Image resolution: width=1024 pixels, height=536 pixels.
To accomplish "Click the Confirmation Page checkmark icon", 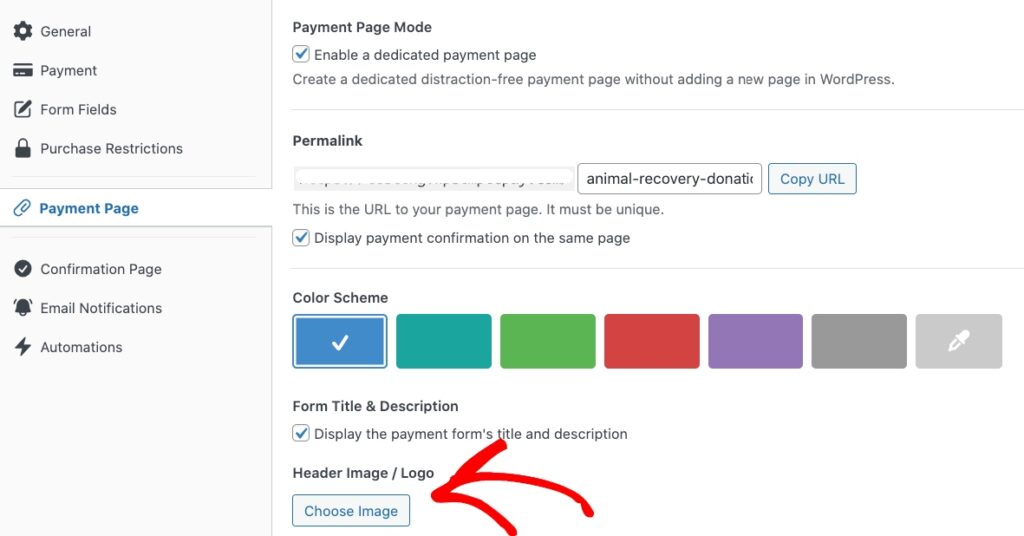I will click(22, 269).
